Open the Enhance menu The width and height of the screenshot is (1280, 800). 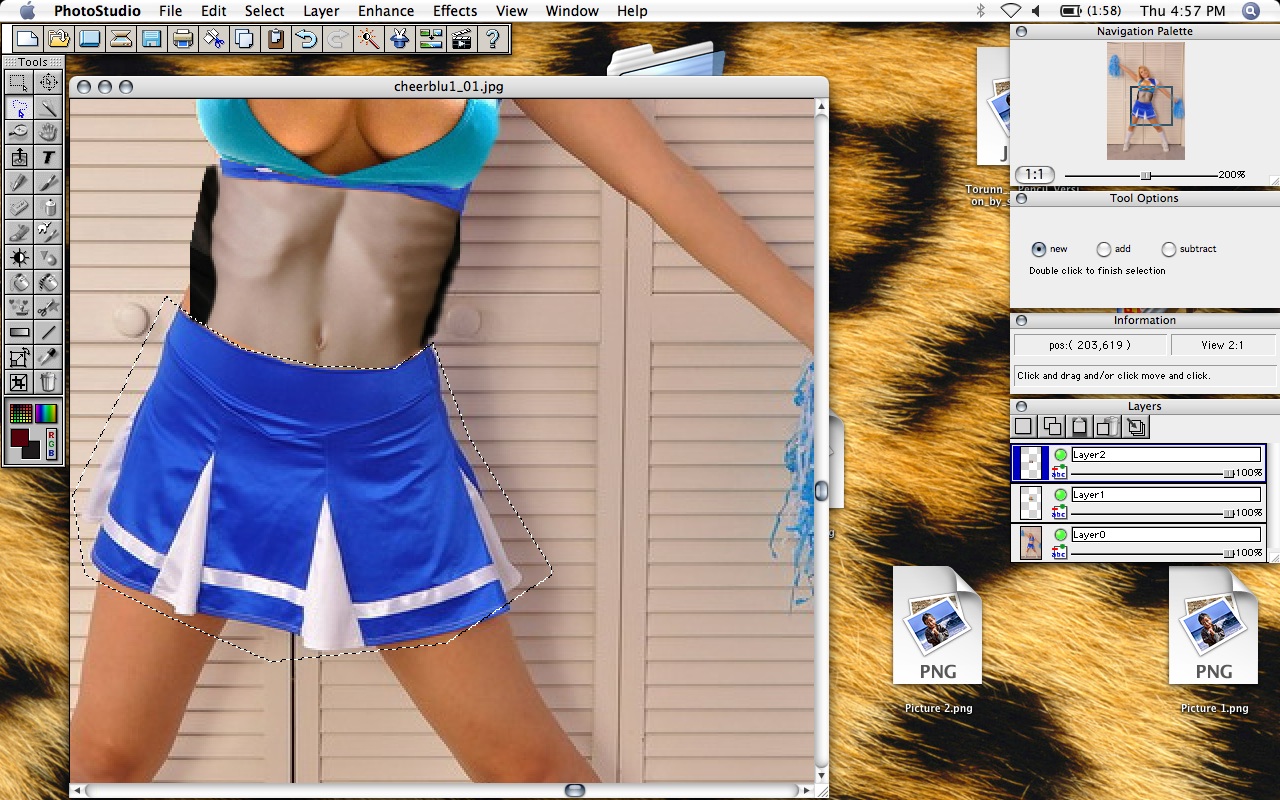click(x=386, y=11)
